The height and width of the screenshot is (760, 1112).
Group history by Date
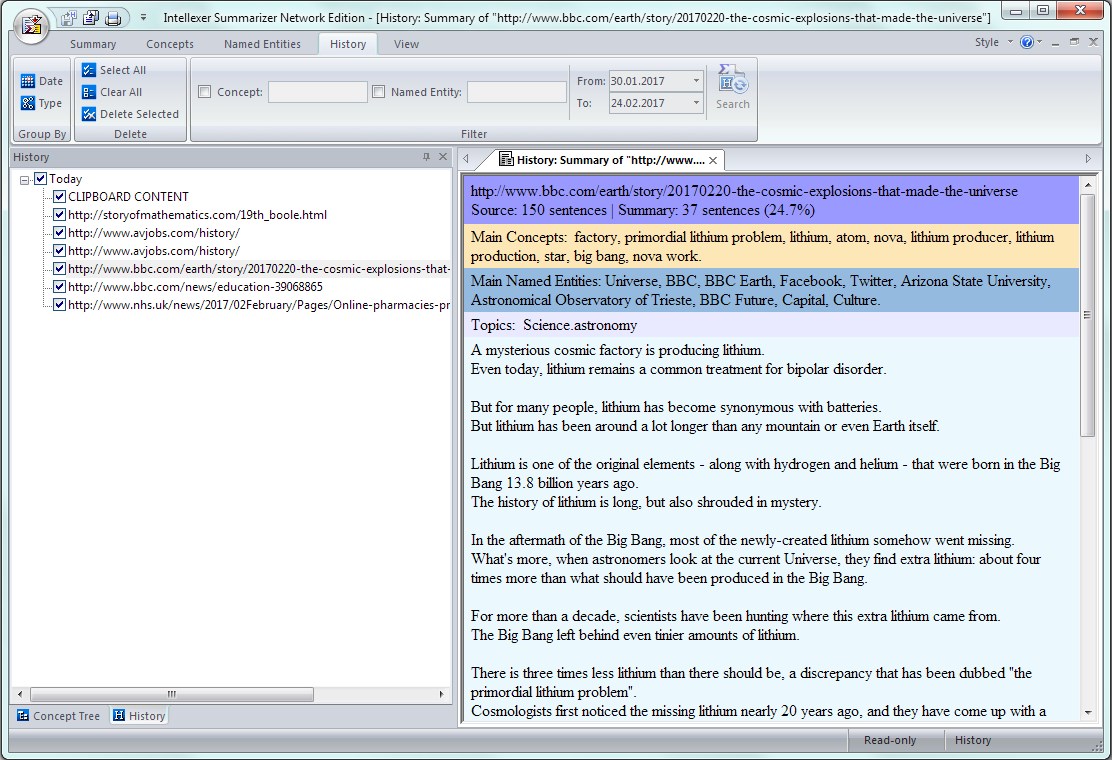[x=42, y=81]
